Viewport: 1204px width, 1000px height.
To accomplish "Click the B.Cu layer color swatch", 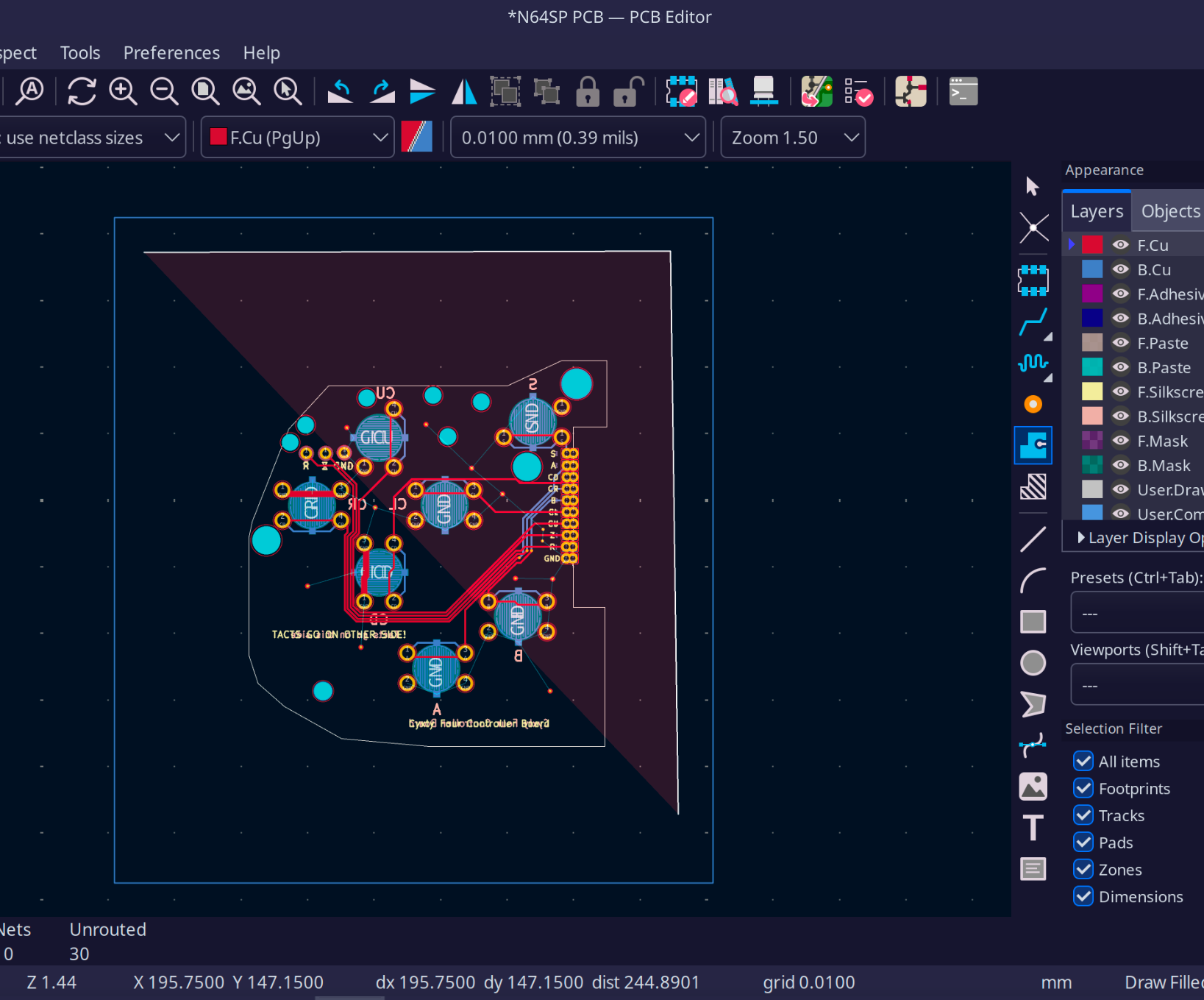I will coord(1092,269).
